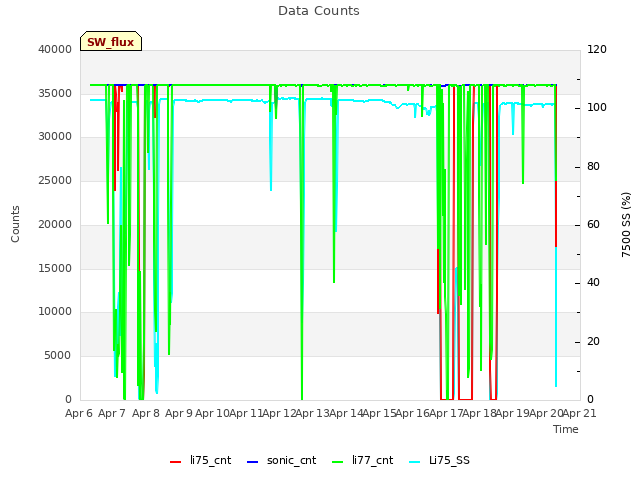
Task: Click the Apr 21 x-axis tick label
Action: pos(580,413)
